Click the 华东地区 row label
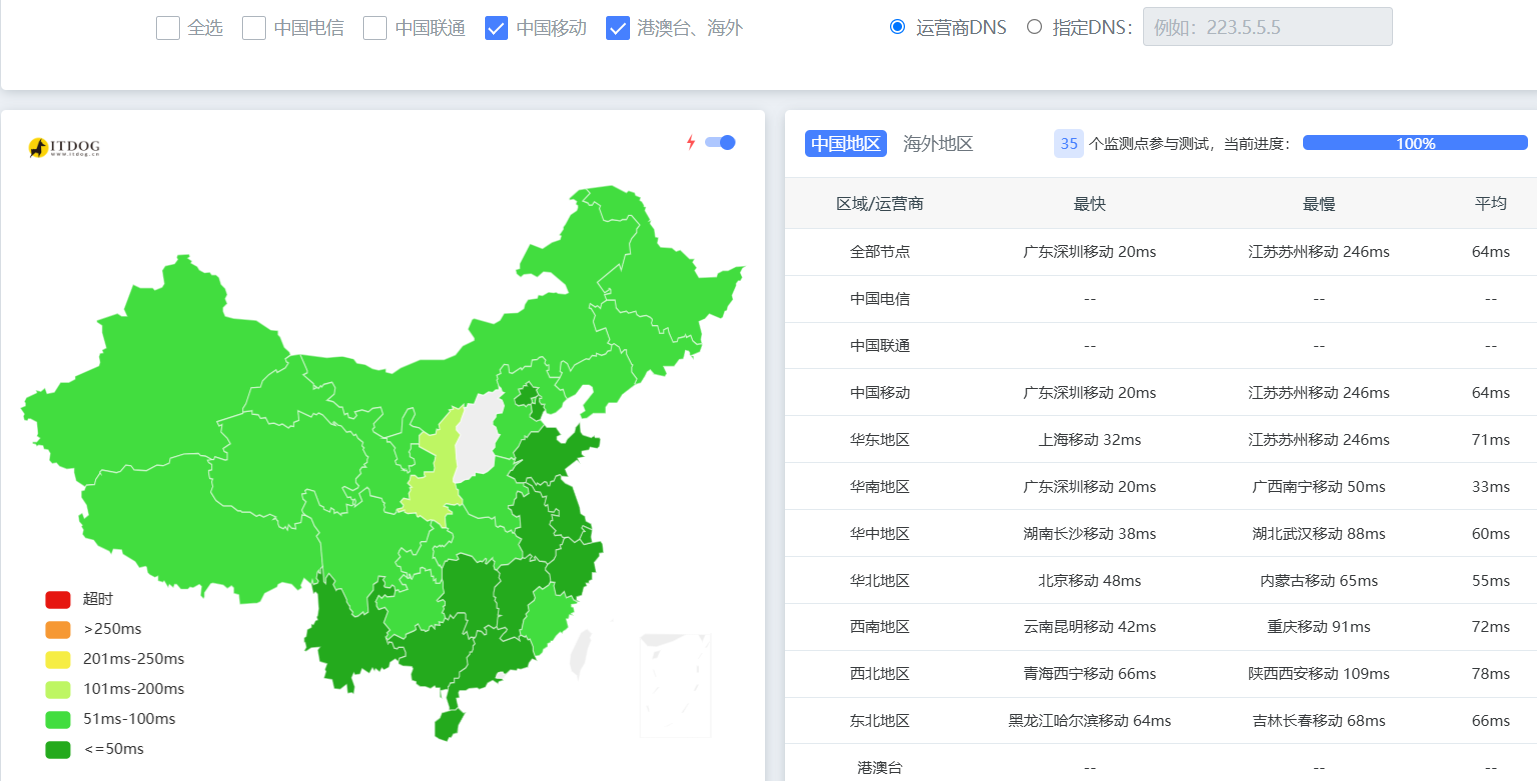 tap(880, 440)
